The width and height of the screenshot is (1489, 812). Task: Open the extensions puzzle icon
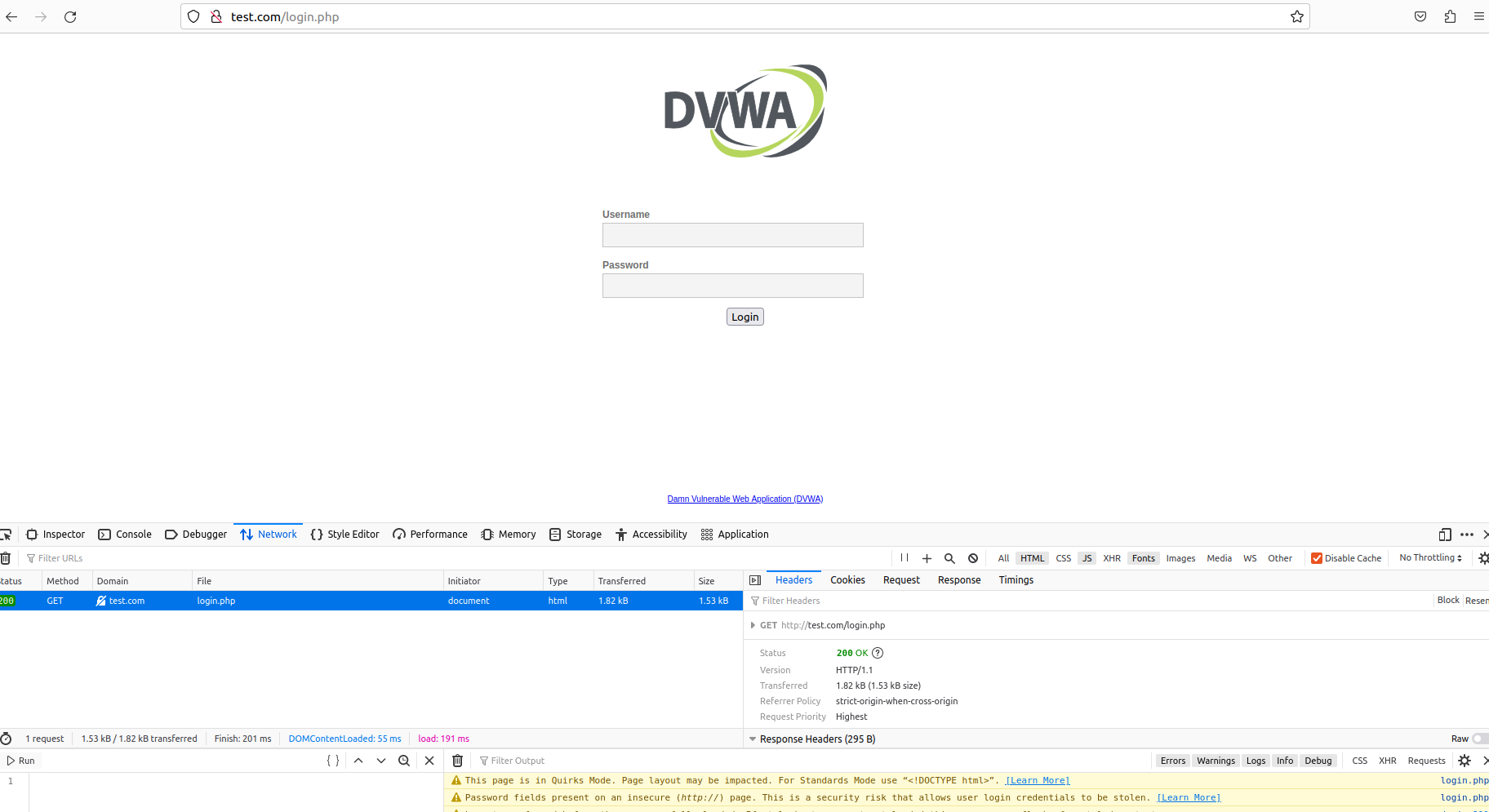[x=1450, y=16]
